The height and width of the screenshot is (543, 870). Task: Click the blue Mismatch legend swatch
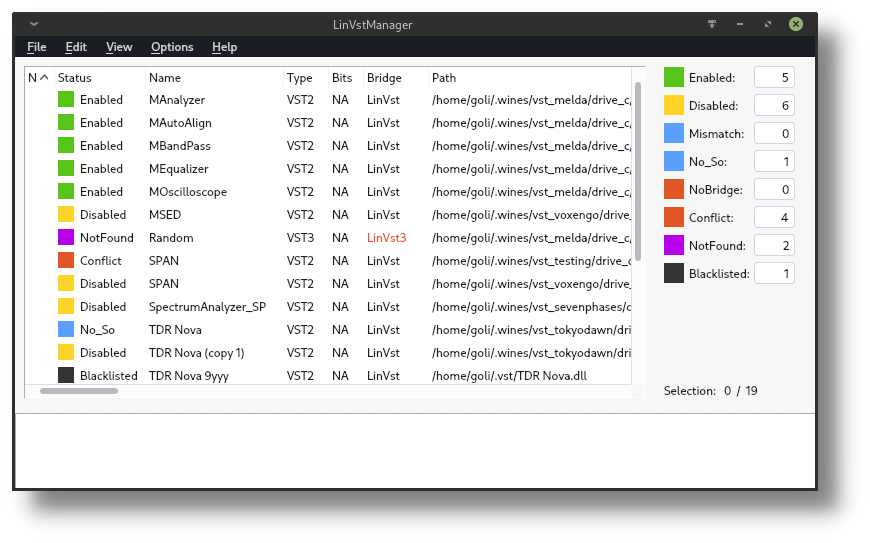[x=674, y=133]
